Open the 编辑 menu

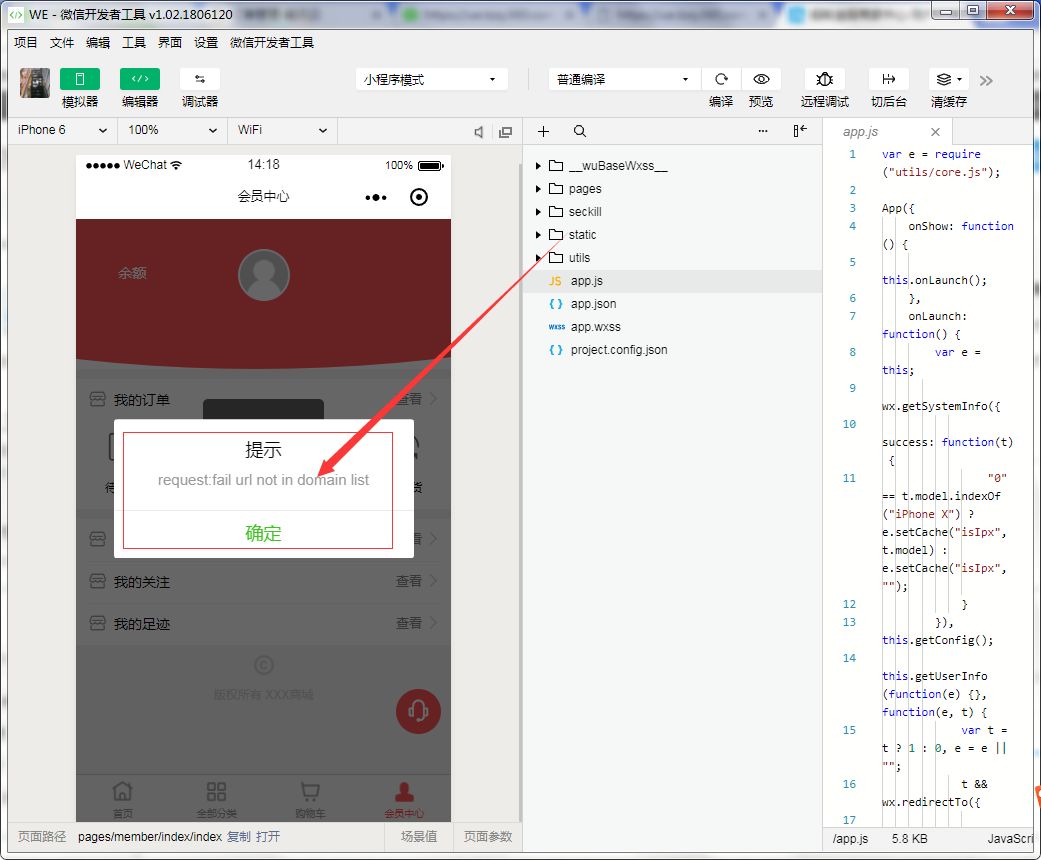tap(98, 43)
